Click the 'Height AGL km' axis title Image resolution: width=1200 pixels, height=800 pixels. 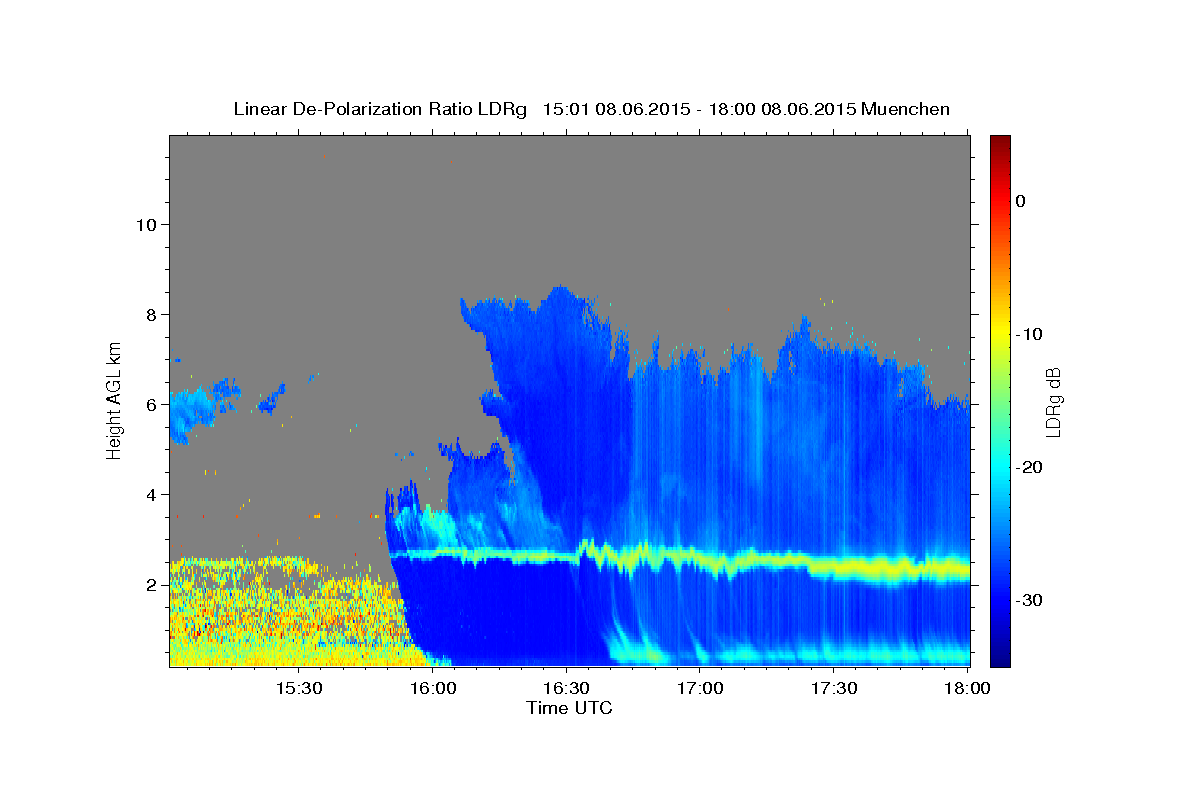(114, 401)
